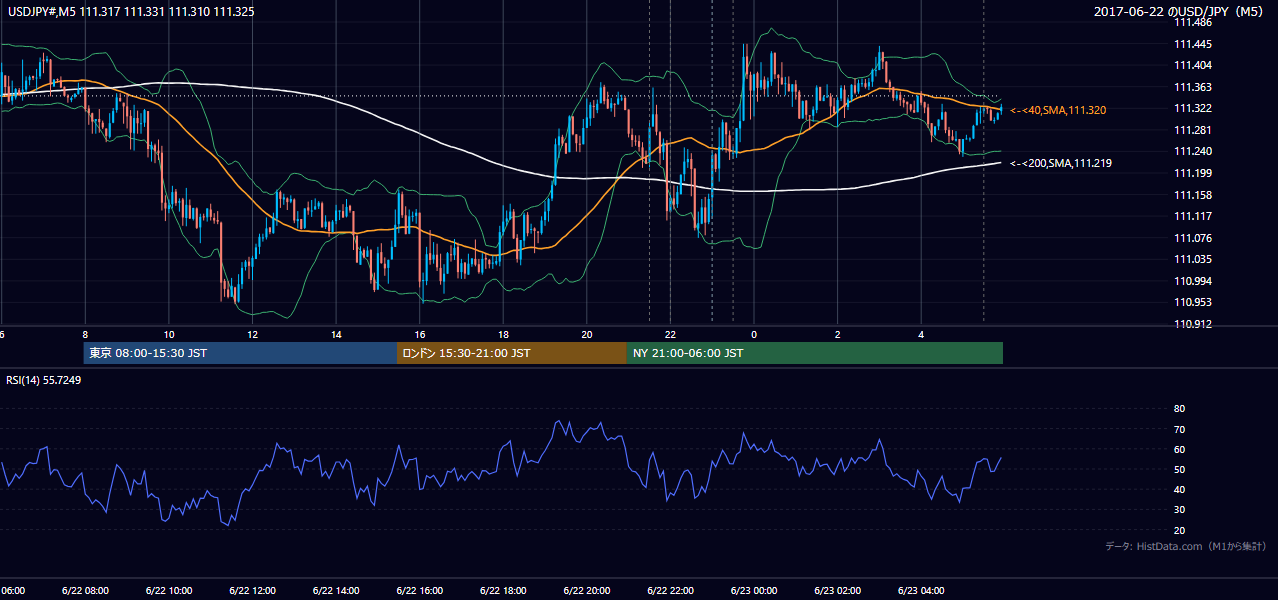Screen dimensions: 1278x600
Task: Click the 2017-06-22 のUSD/JPY (M5) heading
Action: tap(1180, 11)
